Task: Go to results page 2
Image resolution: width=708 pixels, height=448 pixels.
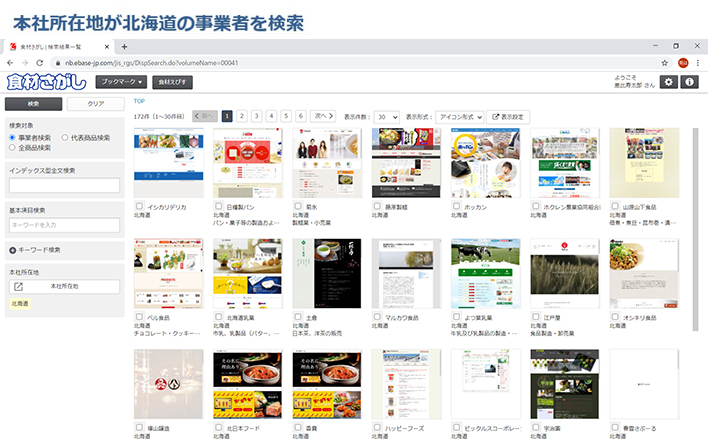Action: [242, 117]
